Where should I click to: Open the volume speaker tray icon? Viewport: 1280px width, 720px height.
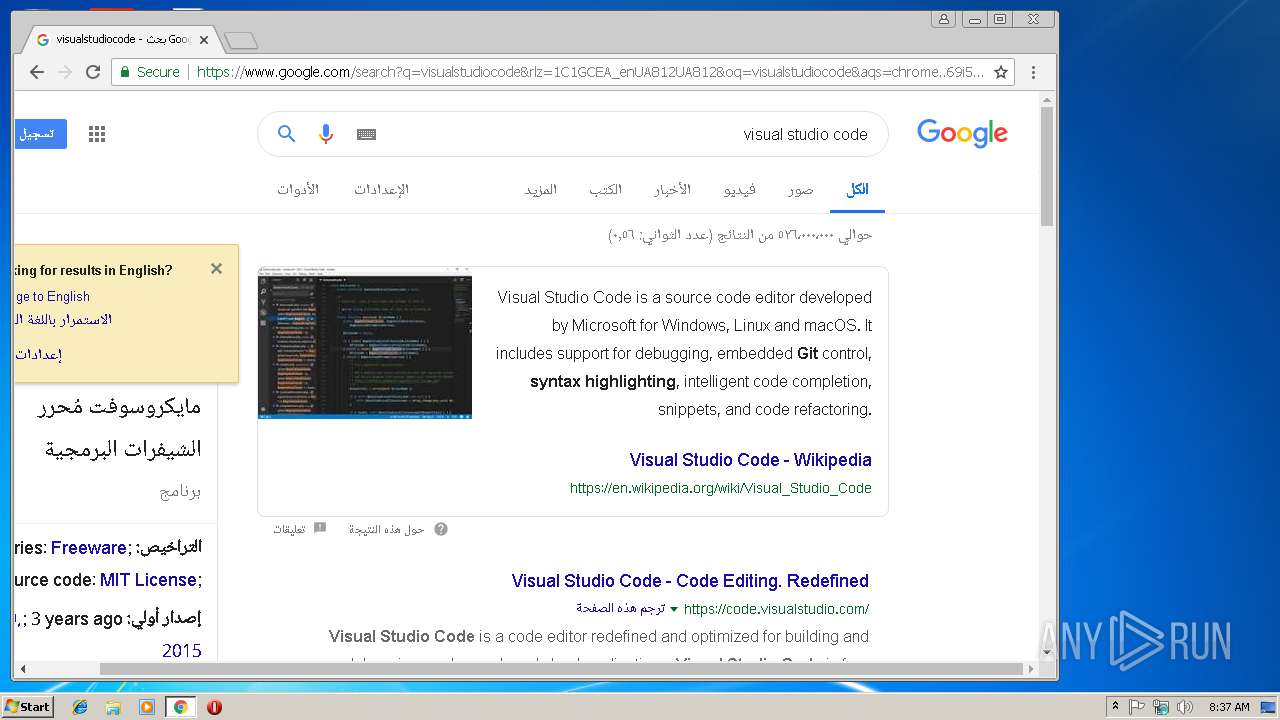click(1185, 707)
